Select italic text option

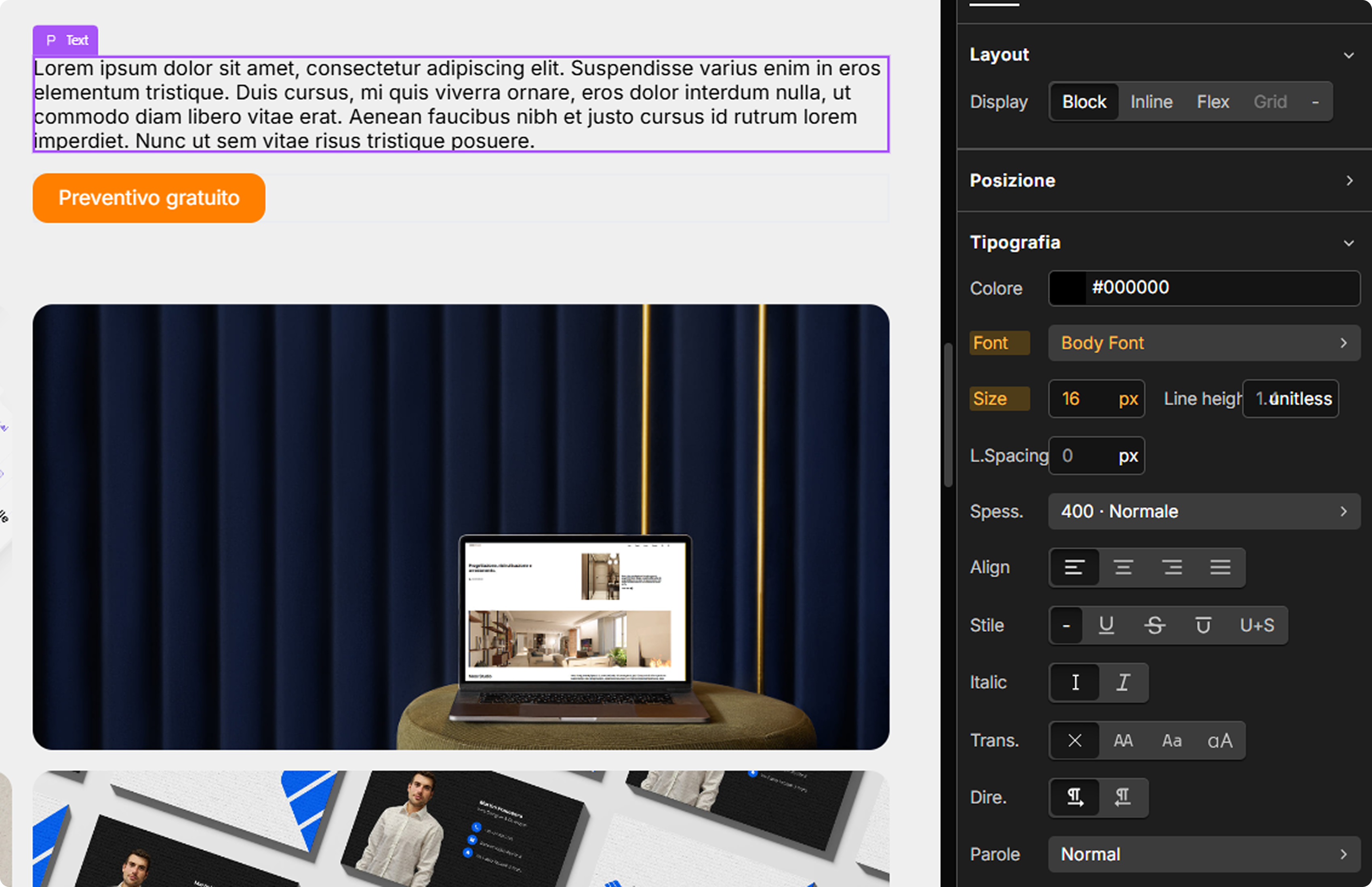click(1123, 683)
